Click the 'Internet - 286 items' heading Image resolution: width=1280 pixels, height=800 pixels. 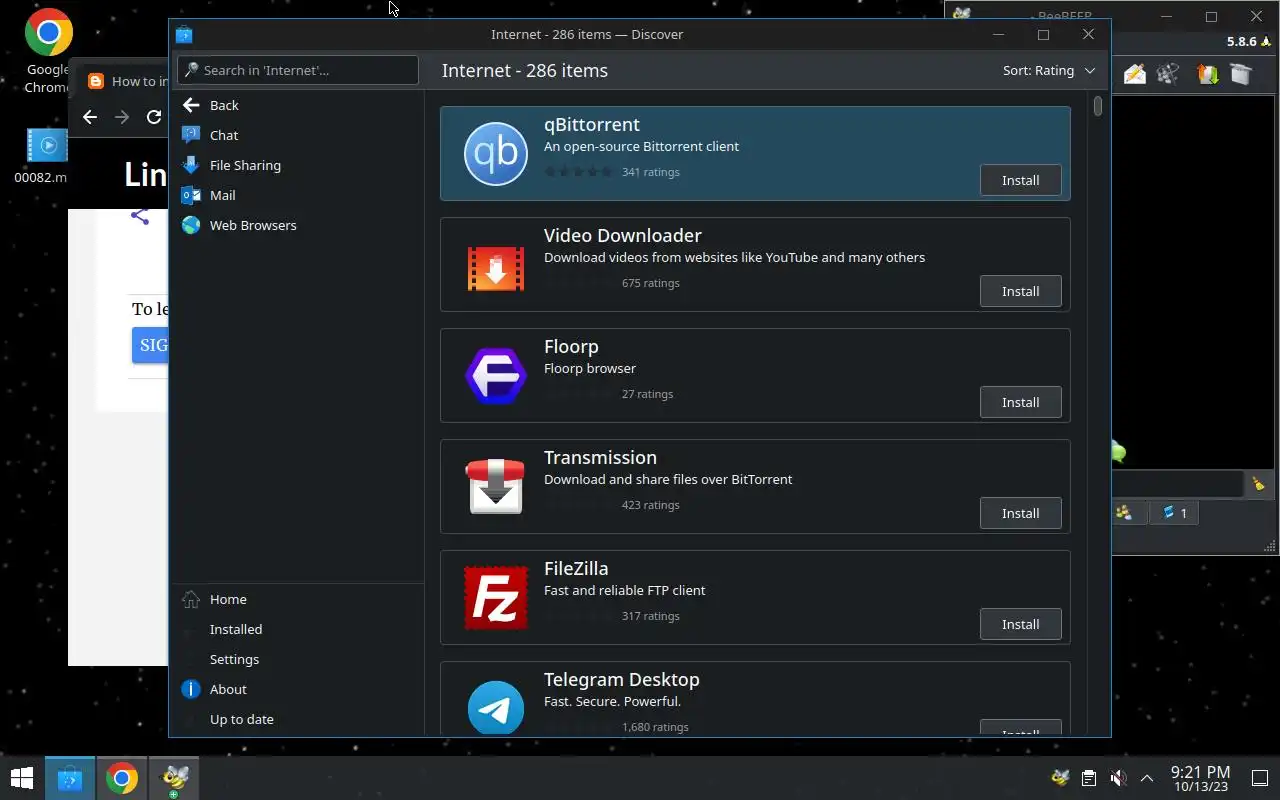[525, 71]
